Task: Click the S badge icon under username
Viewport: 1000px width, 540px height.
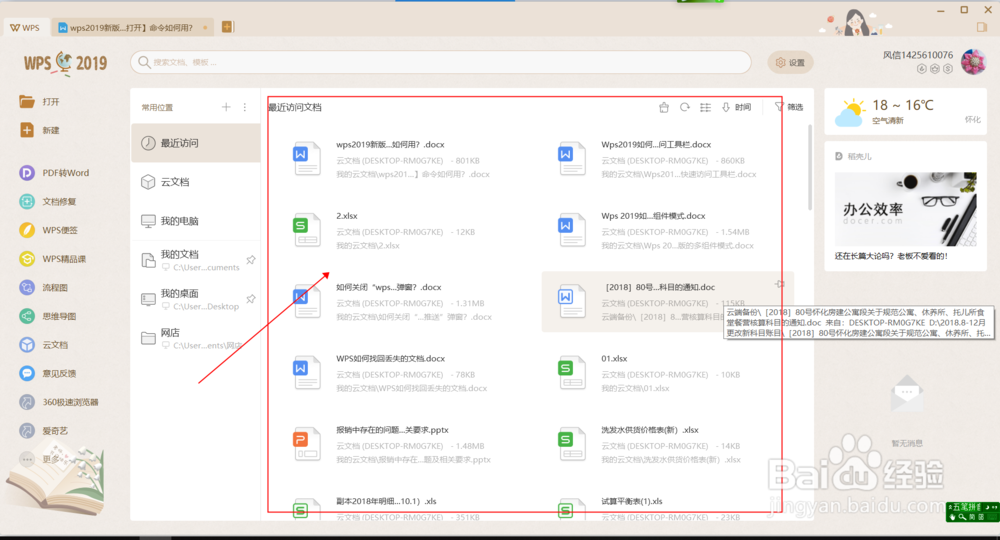Action: coord(948,69)
